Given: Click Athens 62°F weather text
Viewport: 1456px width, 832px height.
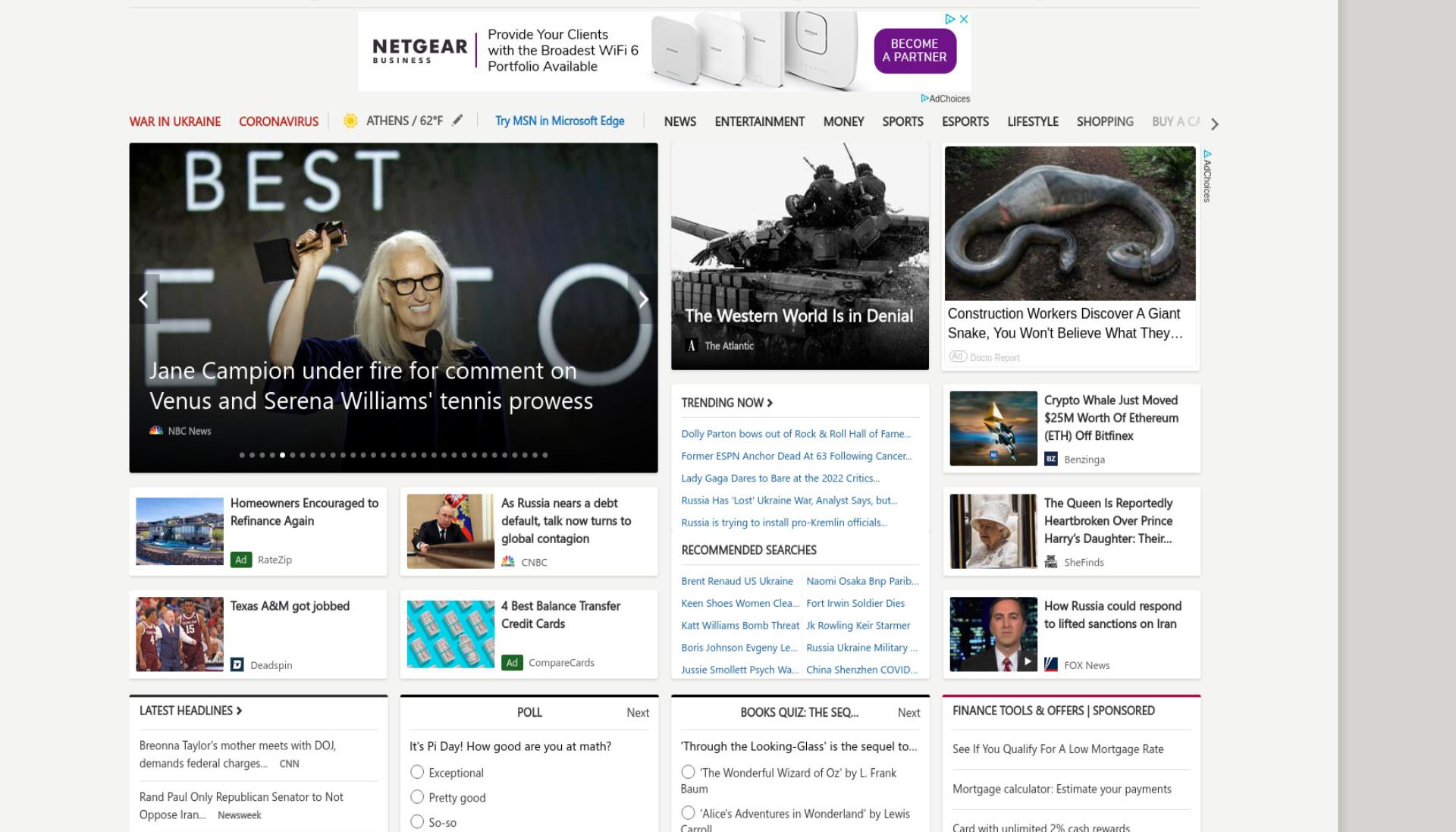Looking at the screenshot, I should (404, 121).
